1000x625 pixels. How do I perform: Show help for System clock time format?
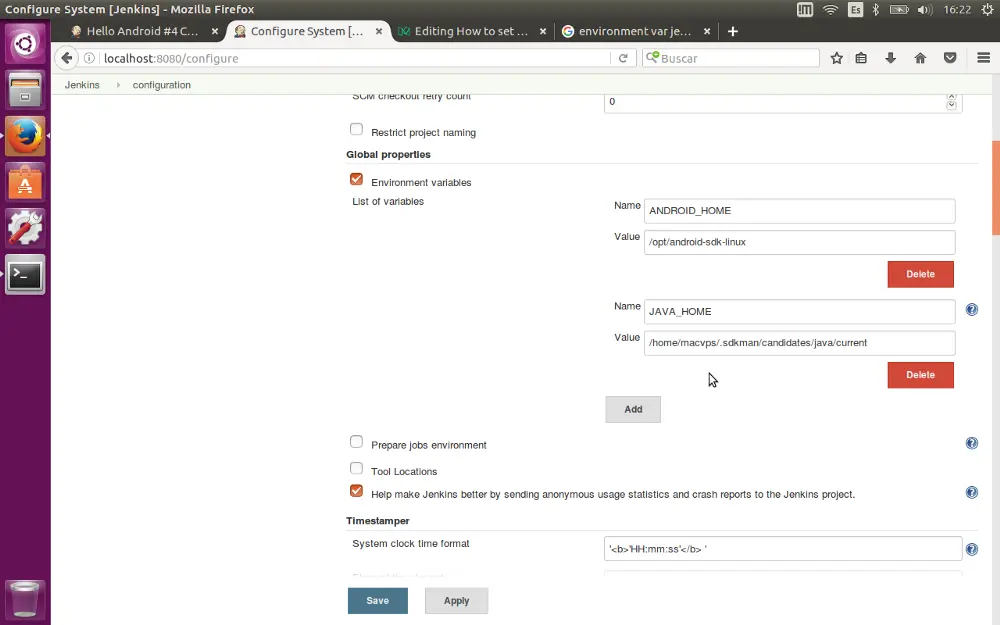tap(971, 549)
